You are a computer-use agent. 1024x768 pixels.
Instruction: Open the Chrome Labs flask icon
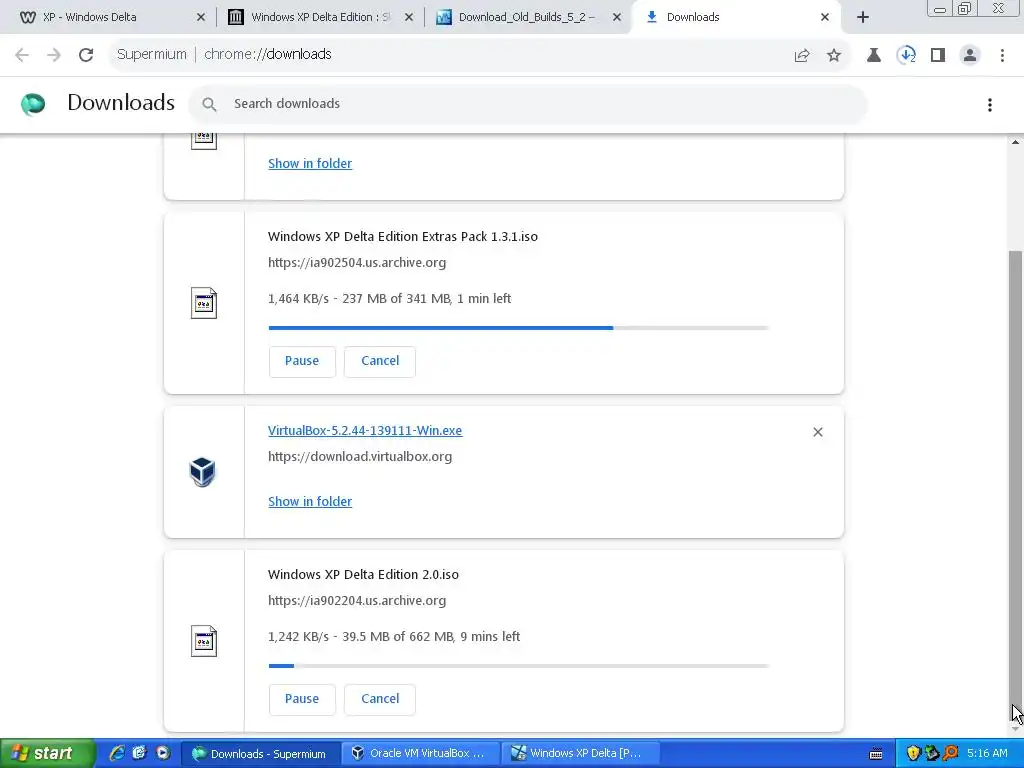874,56
